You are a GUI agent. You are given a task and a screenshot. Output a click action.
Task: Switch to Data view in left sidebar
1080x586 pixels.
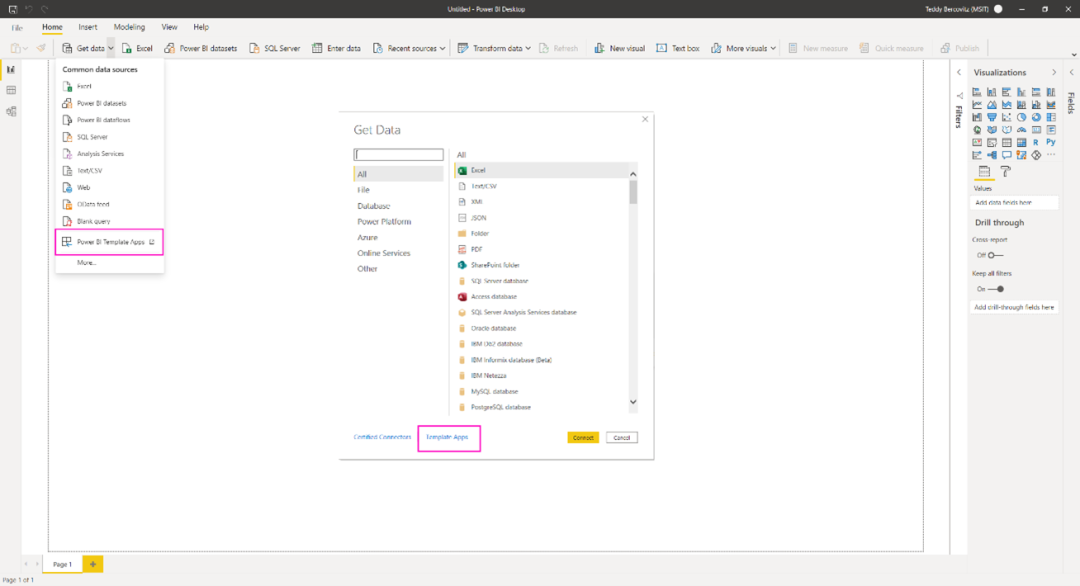(11, 90)
